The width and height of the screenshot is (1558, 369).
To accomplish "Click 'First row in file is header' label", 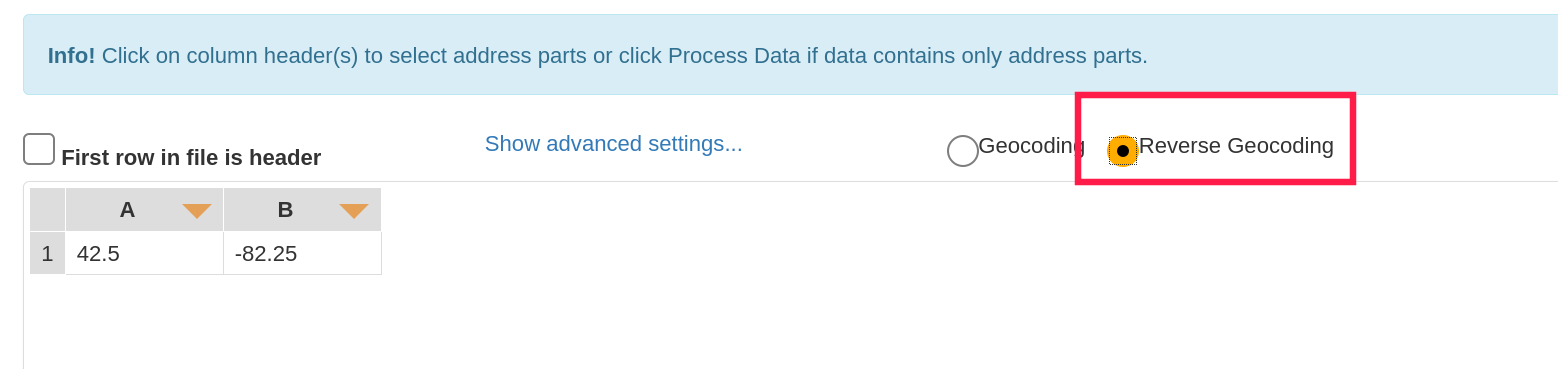I will (x=191, y=158).
